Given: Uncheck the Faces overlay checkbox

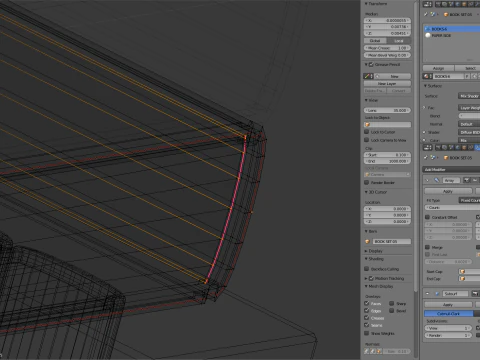Looking at the screenshot, I should (x=367, y=303).
